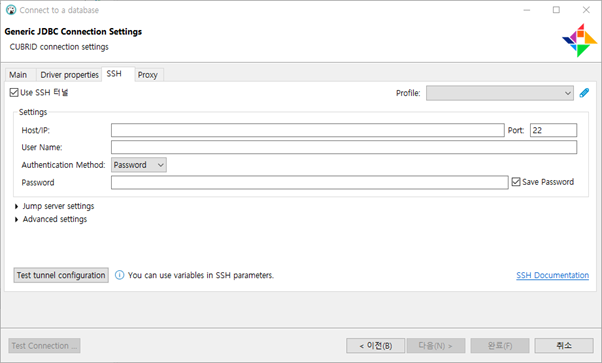
Task: Click the 다음(N) next button
Action: tap(436, 346)
